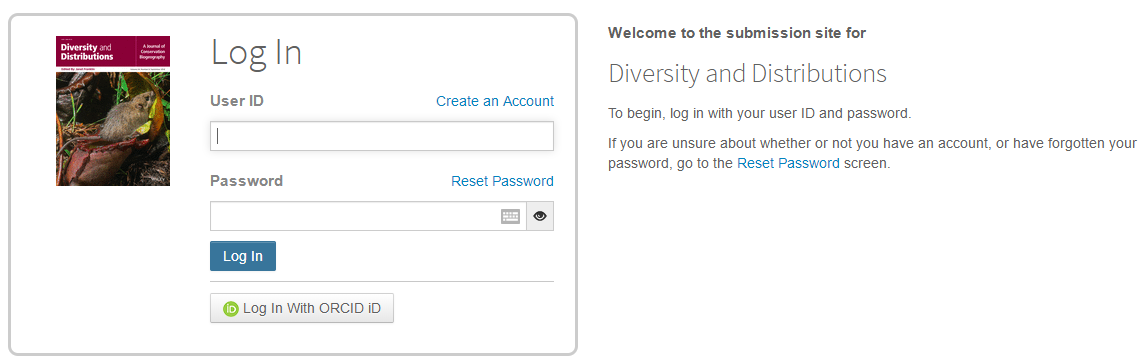Select the User ID field label
1138x360 pixels.
pyautogui.click(x=237, y=101)
